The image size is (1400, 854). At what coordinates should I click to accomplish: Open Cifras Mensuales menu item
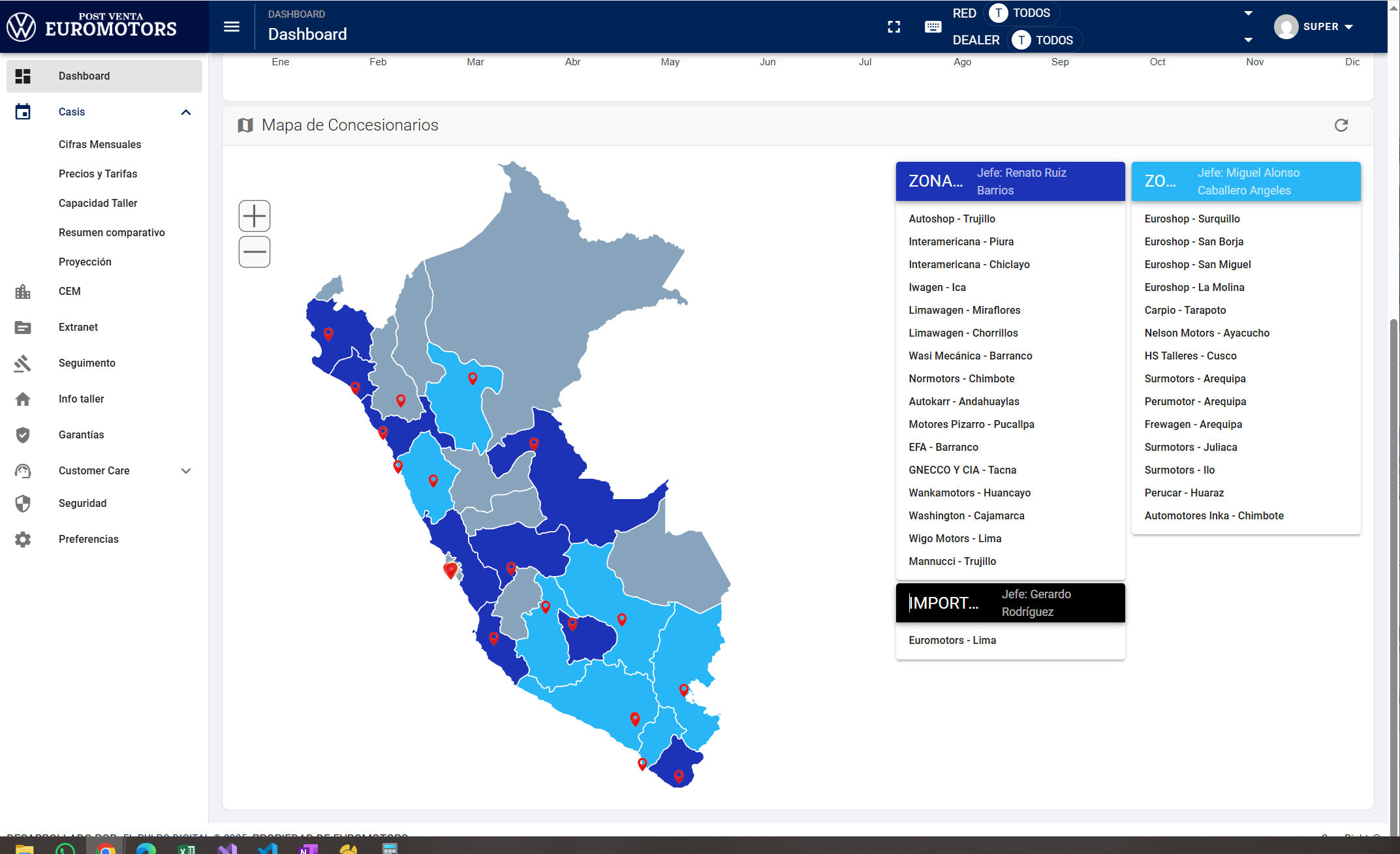tap(99, 144)
